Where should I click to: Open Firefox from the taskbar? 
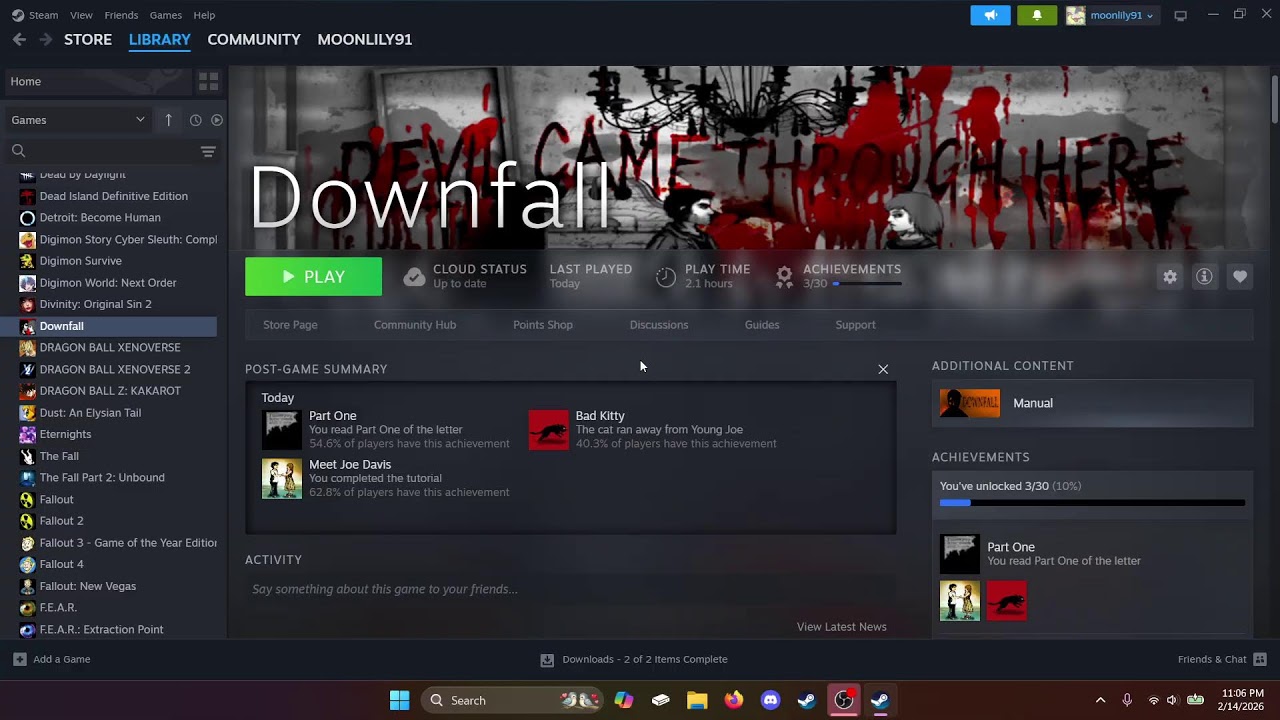[734, 700]
